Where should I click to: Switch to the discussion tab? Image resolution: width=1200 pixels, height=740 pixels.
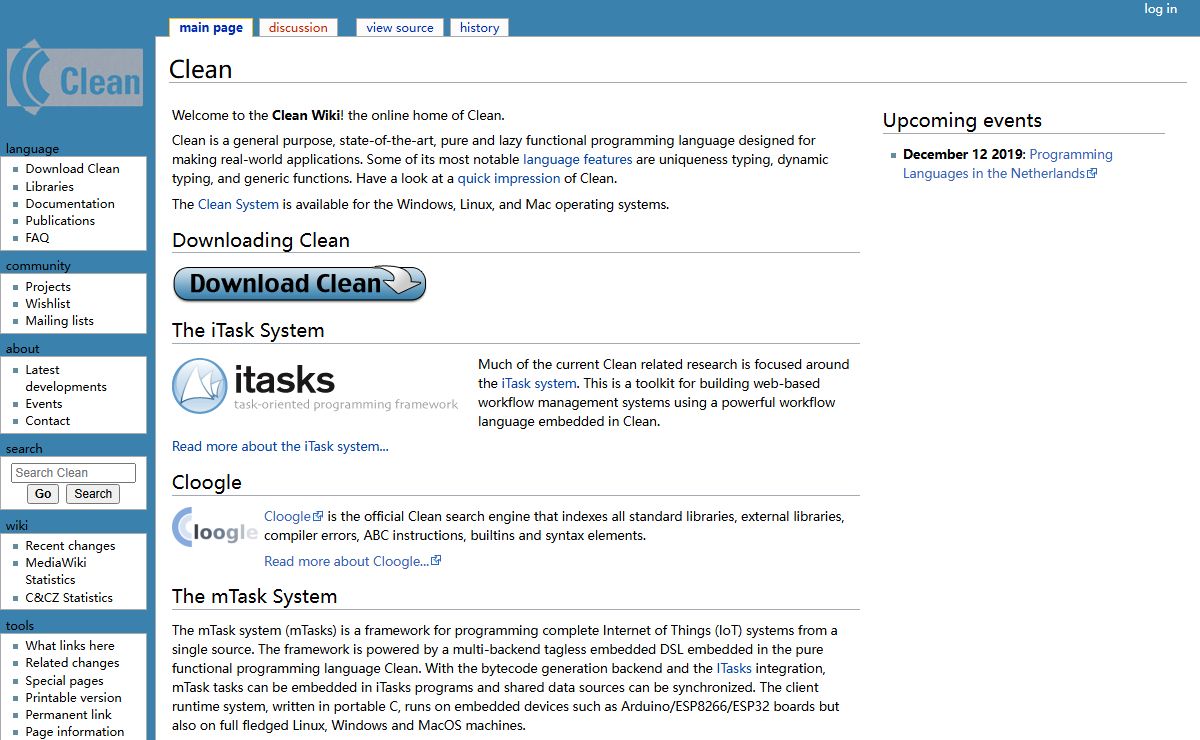298,28
